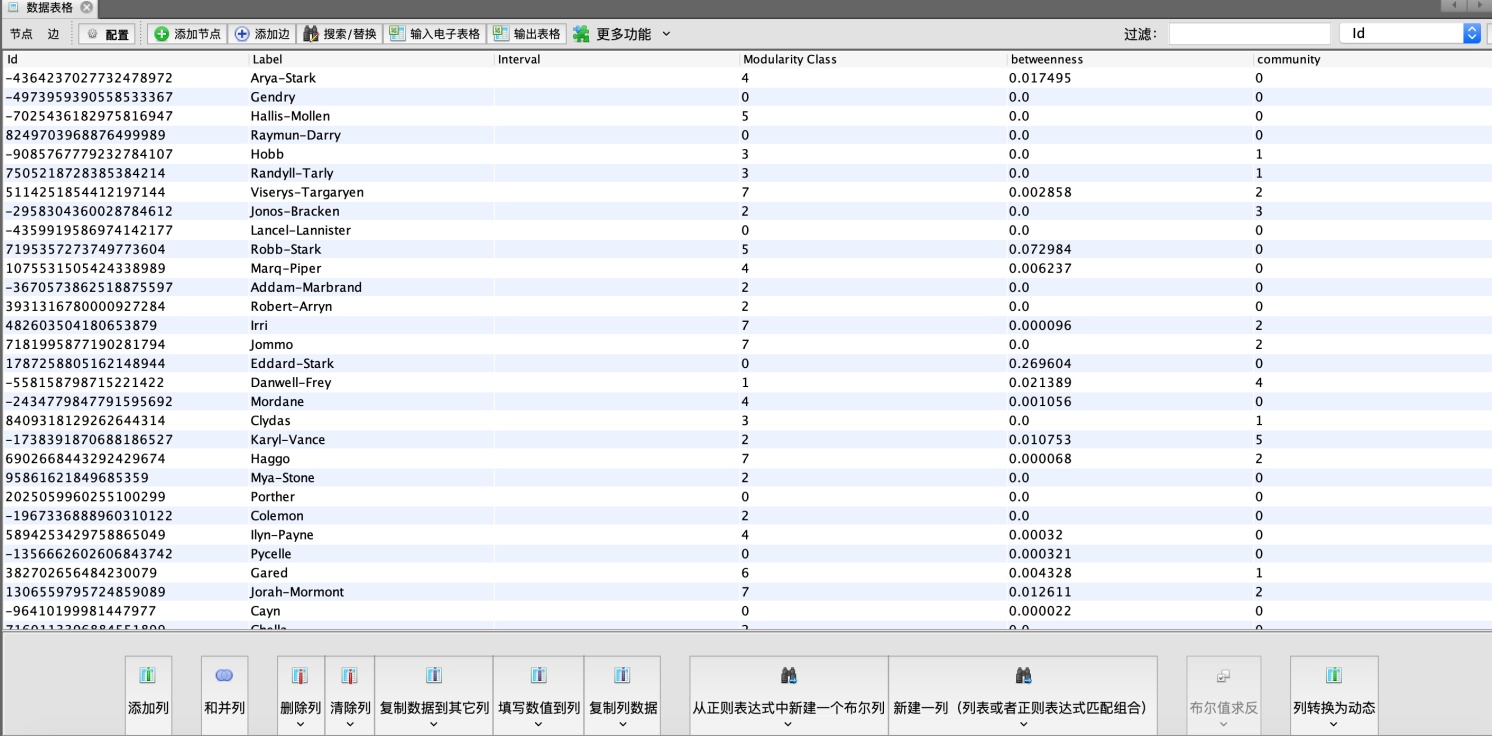Screen dimensions: 1492x736
Task: Select the Mya-Stone label cell
Action: [x=282, y=477]
